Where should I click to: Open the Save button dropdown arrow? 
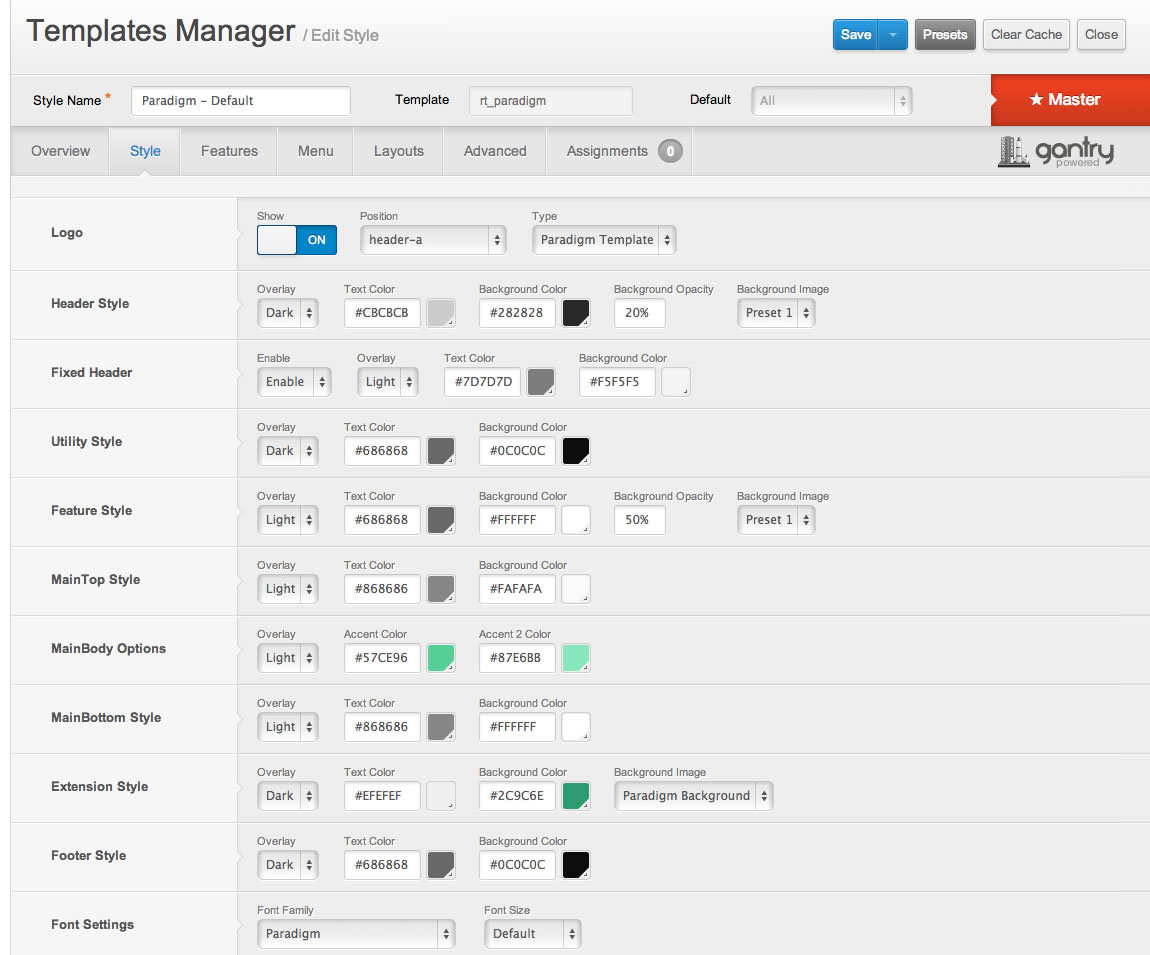pos(893,34)
